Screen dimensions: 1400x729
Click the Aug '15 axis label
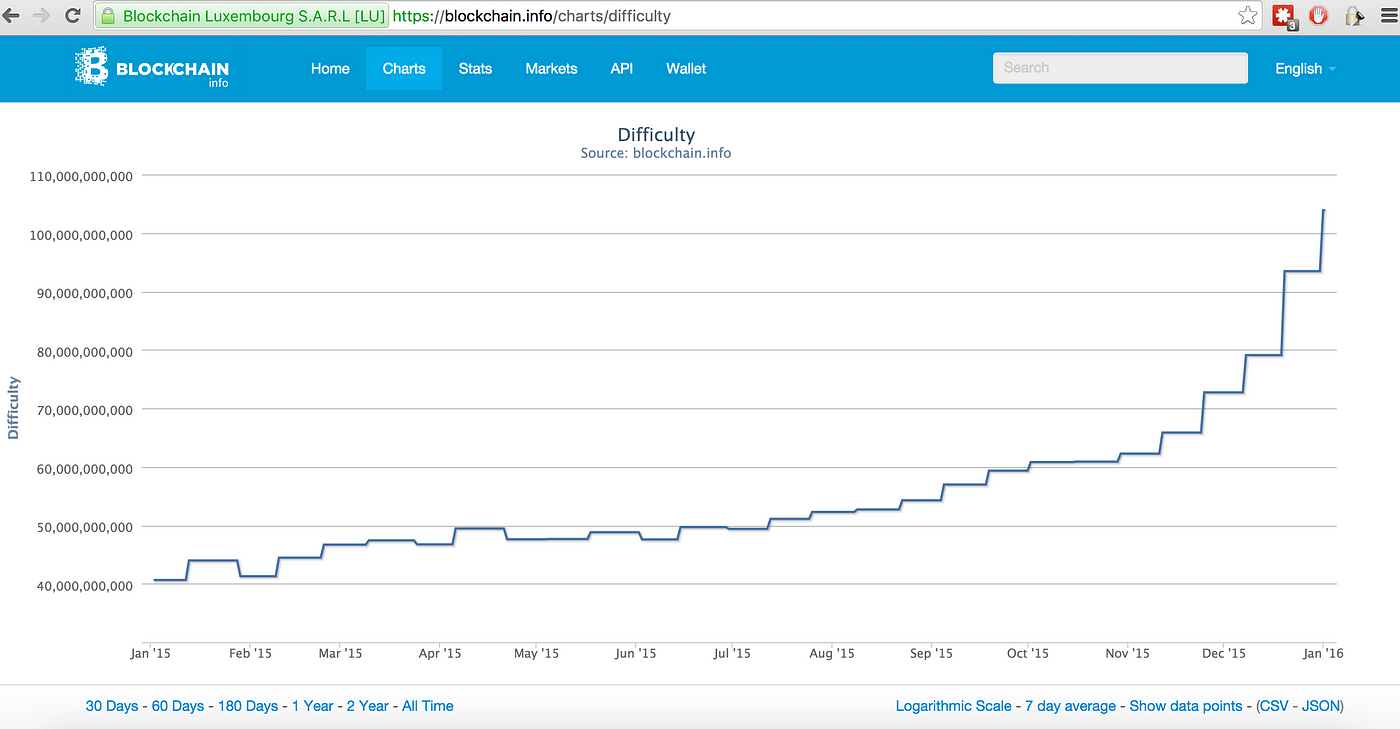pos(832,654)
